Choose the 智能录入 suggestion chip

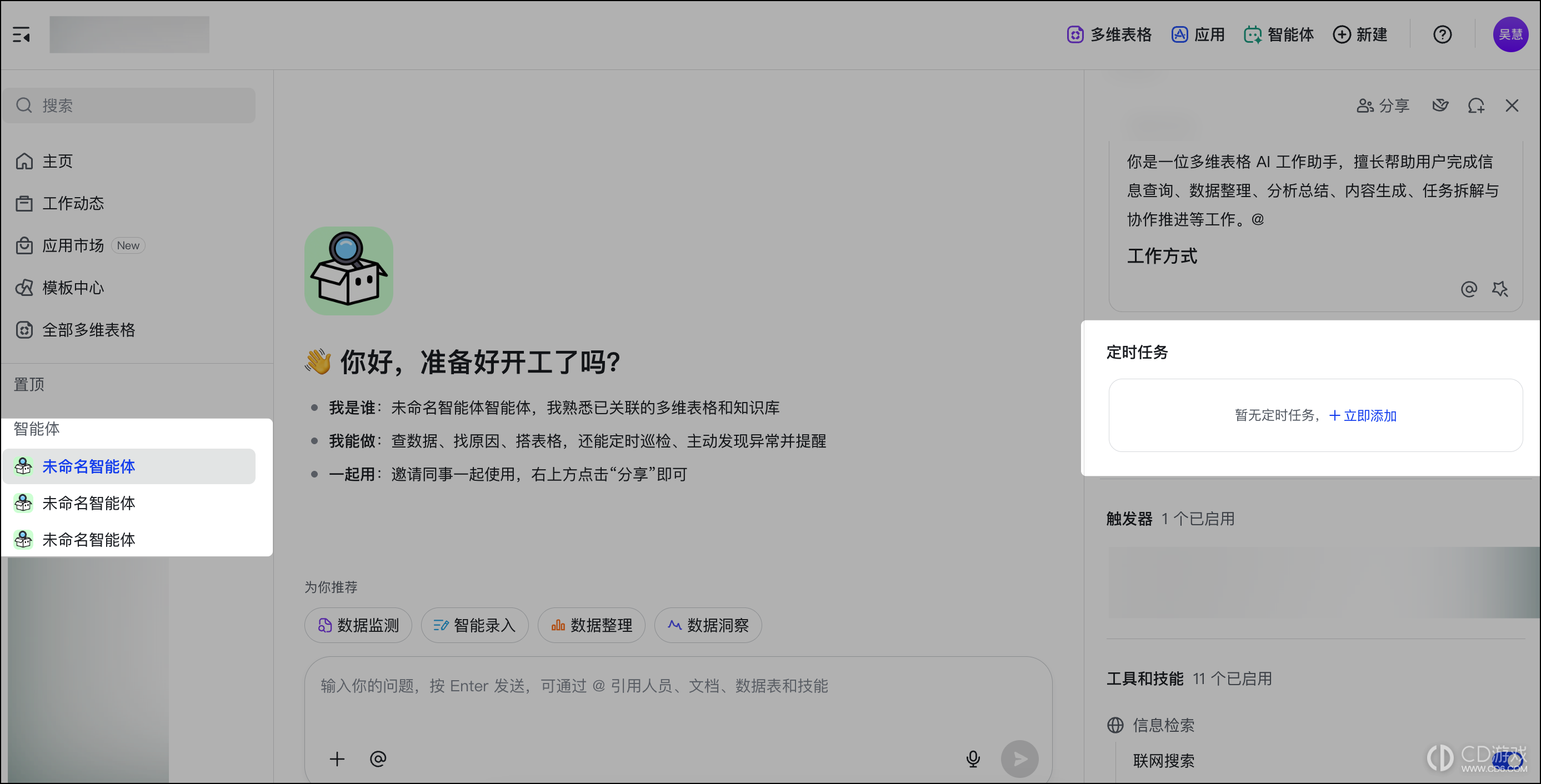[x=474, y=625]
